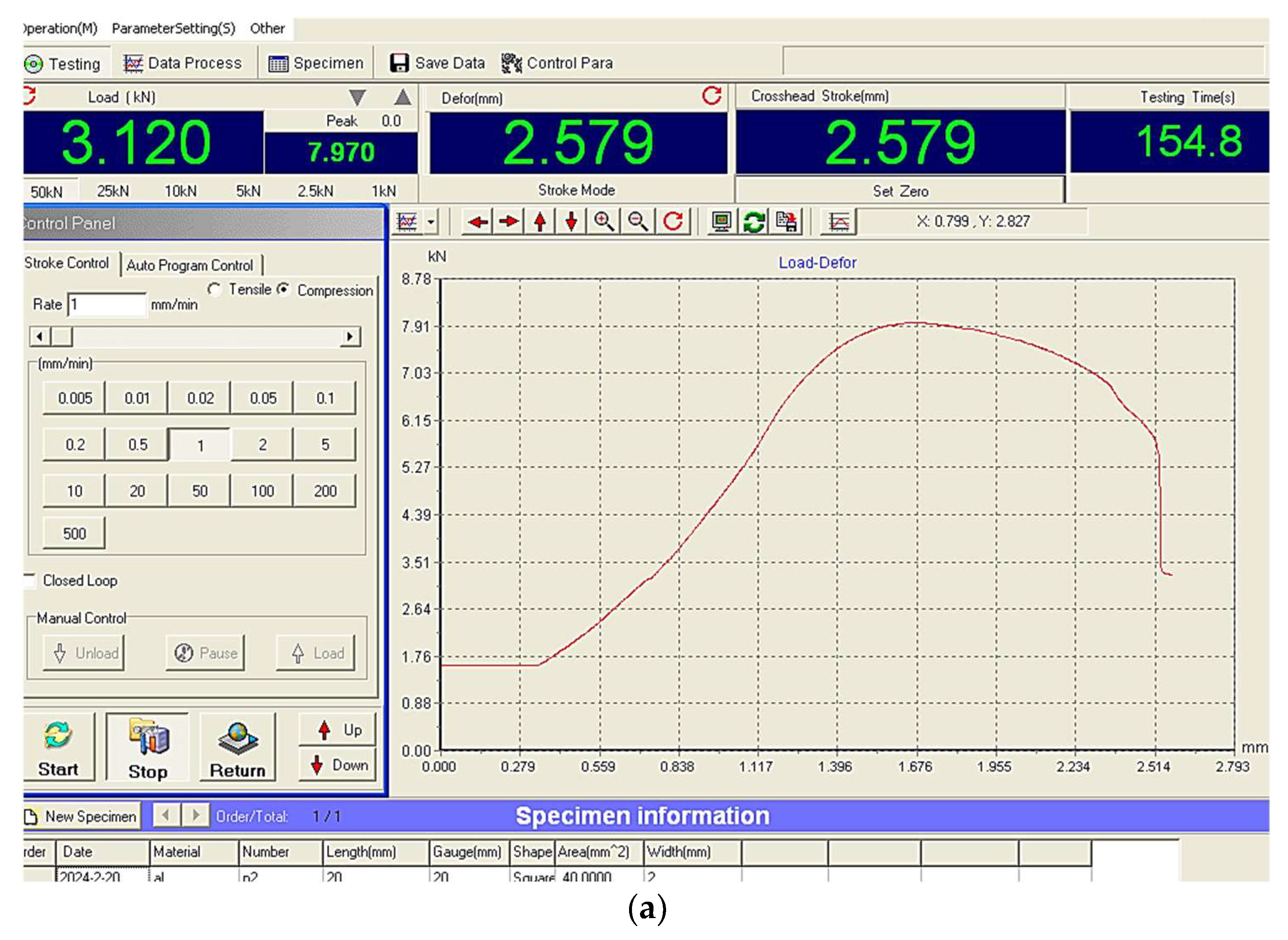Image resolution: width=1288 pixels, height=940 pixels.
Task: Pan the graph down with red arrow
Action: pos(571,222)
